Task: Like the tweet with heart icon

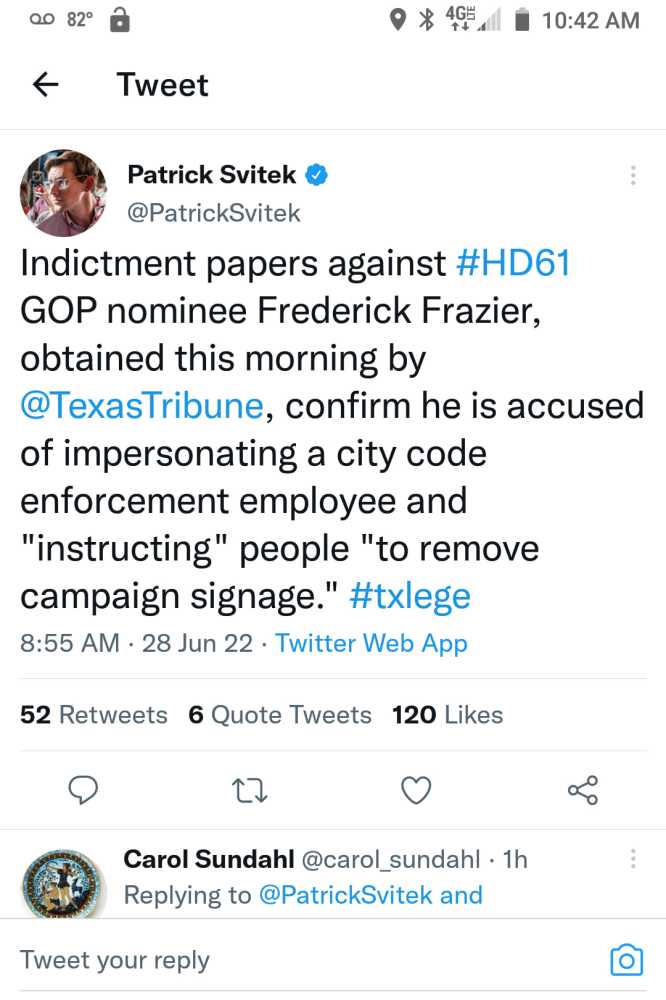Action: pyautogui.click(x=415, y=791)
